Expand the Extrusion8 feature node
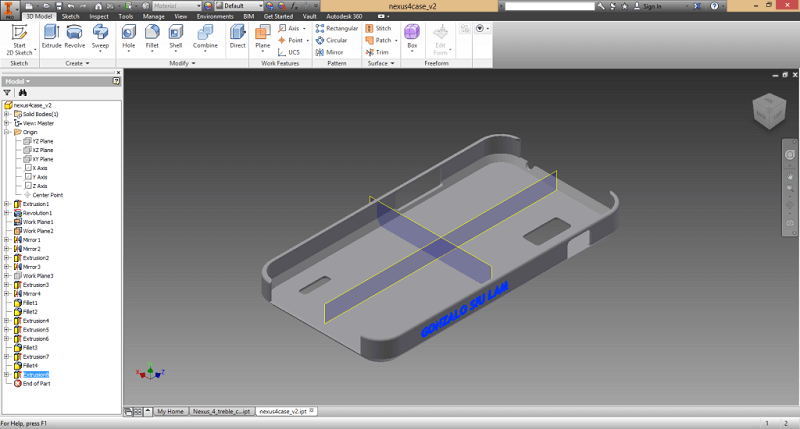The width and height of the screenshot is (800, 429). click(7, 374)
